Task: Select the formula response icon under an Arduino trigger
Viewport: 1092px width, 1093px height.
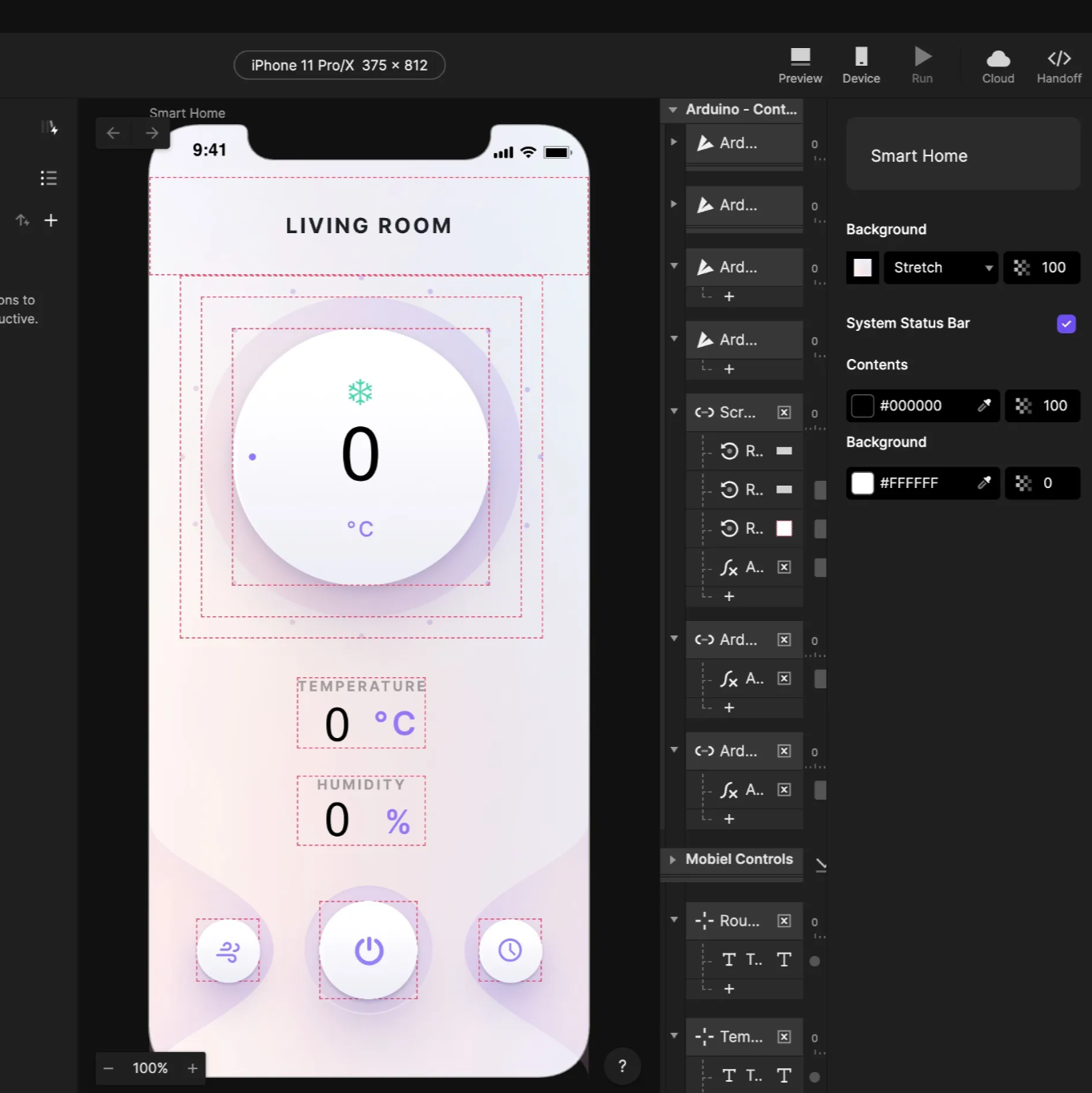Action: (x=728, y=567)
